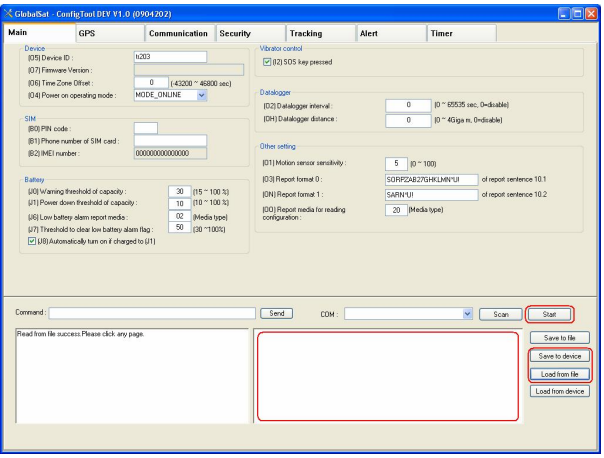This screenshot has width=604, height=458.
Task: Click the device response output area
Action: point(388,376)
